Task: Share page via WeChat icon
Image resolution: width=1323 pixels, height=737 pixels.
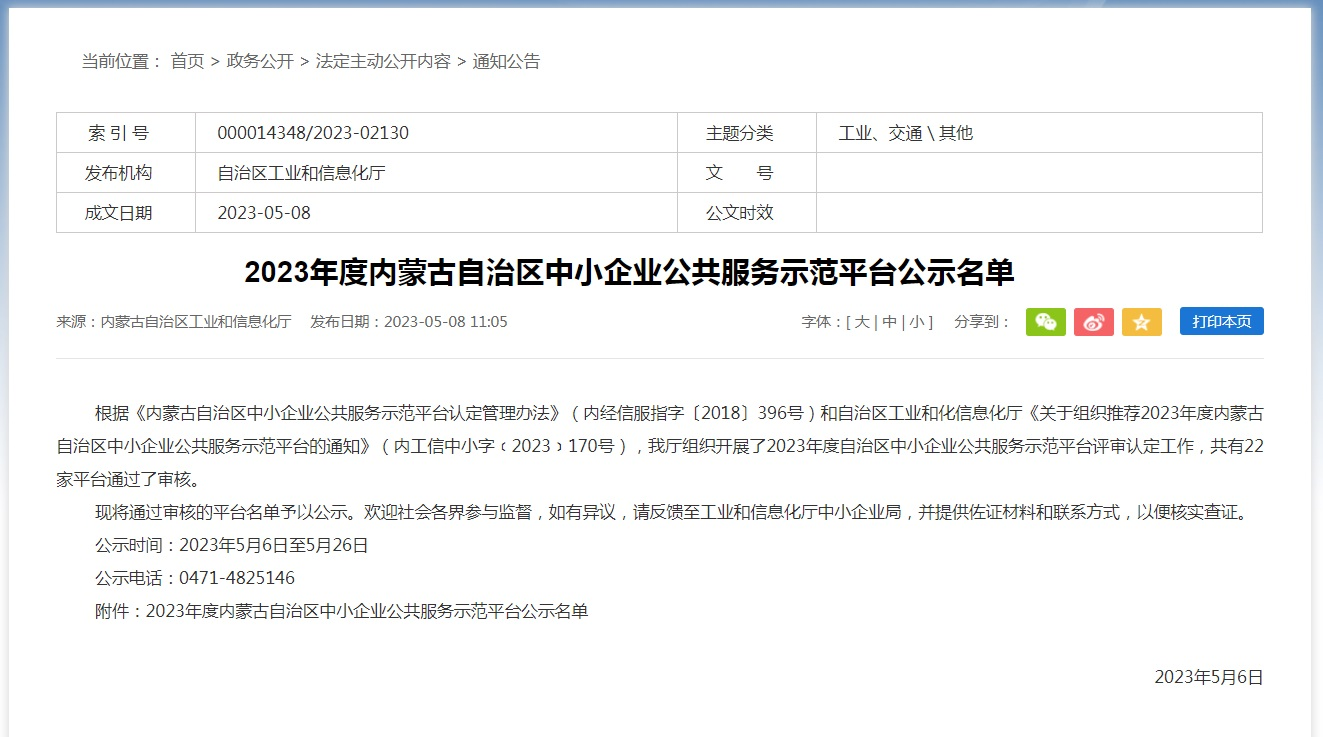Action: point(1045,322)
